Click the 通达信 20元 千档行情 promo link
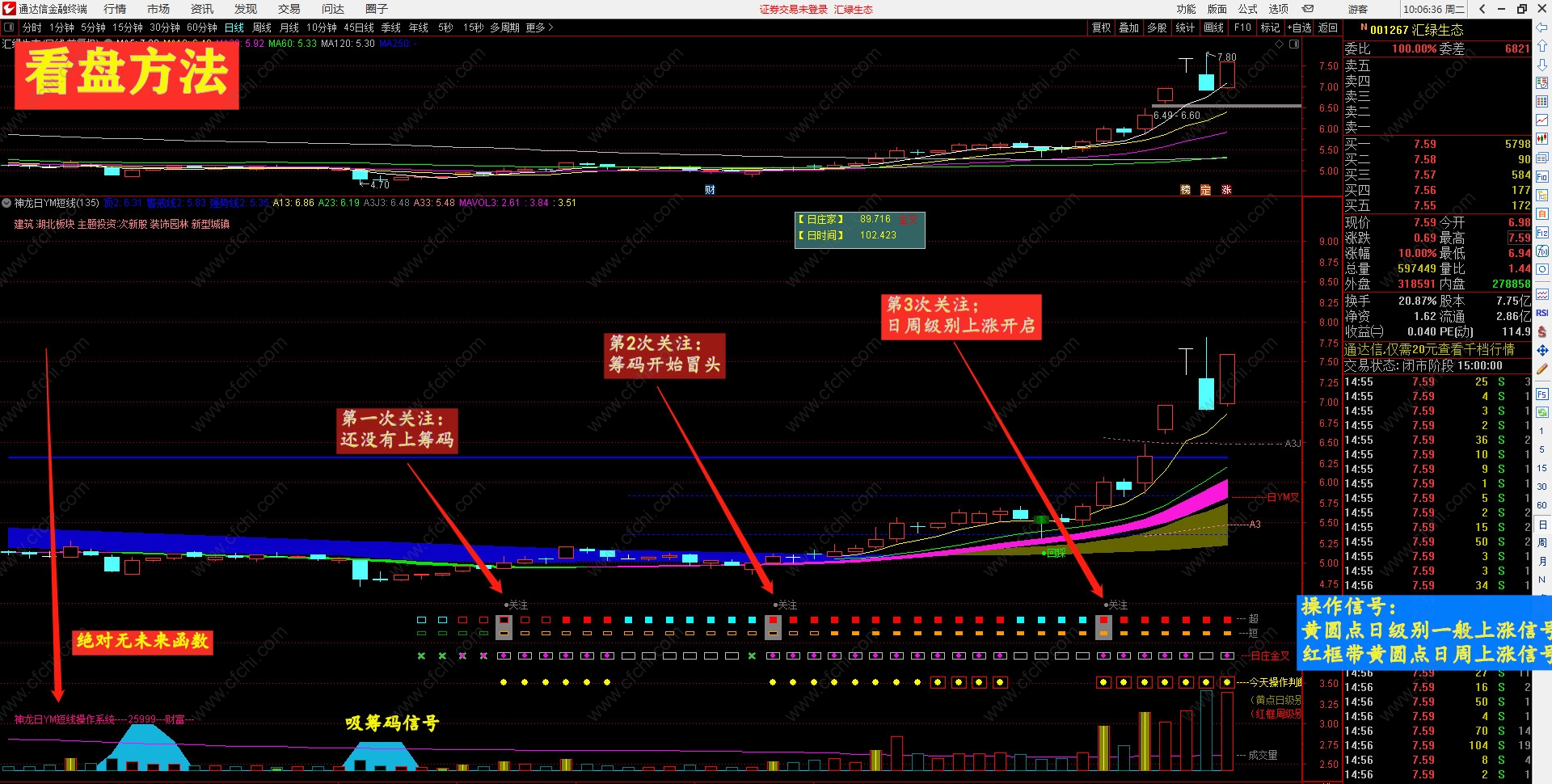 point(1429,349)
